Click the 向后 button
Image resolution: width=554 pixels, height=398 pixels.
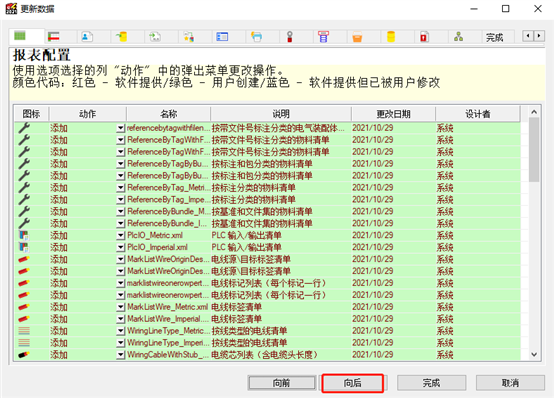352,383
